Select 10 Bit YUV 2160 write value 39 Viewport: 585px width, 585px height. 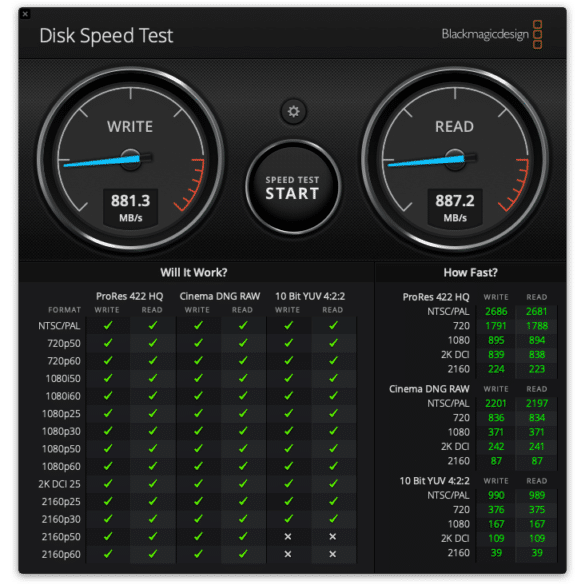(x=496, y=553)
